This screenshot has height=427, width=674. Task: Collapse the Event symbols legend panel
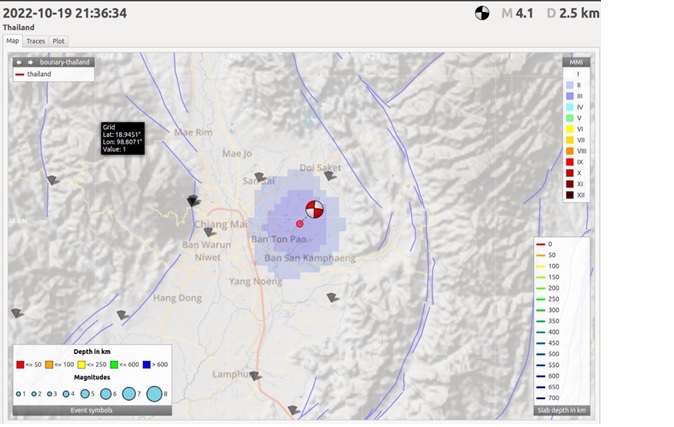[x=91, y=410]
